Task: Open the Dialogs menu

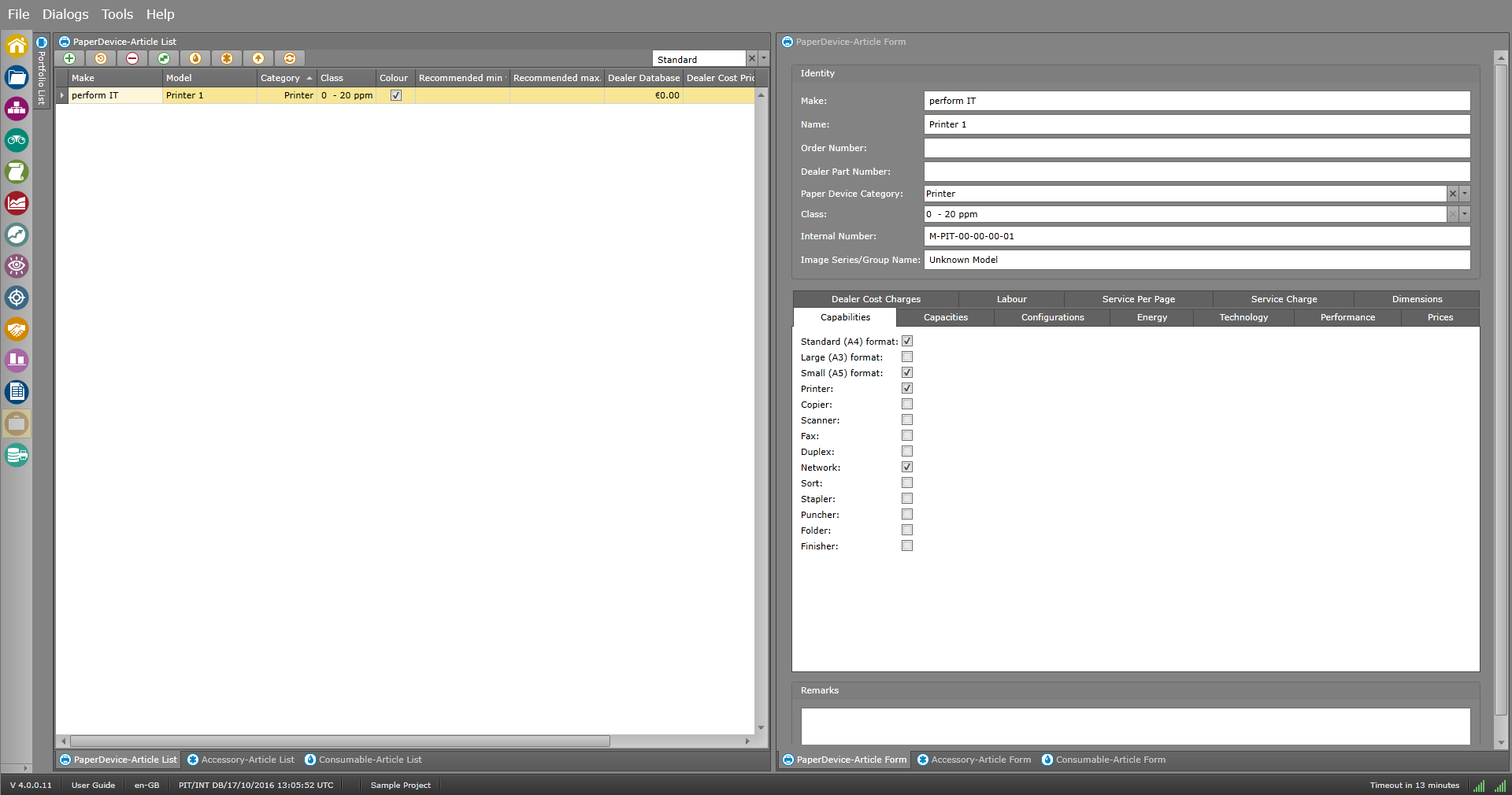Action: pyautogui.click(x=65, y=14)
